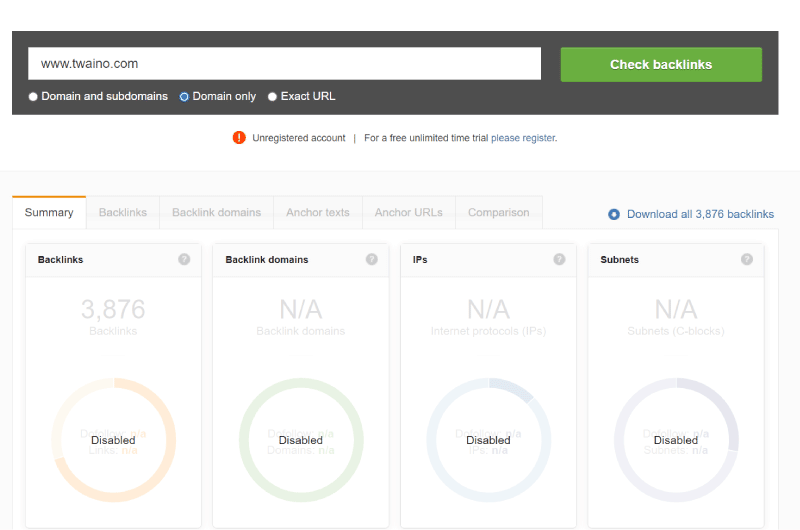
Task: Click the N/A value above Internet protocols (IPs)
Action: click(489, 309)
